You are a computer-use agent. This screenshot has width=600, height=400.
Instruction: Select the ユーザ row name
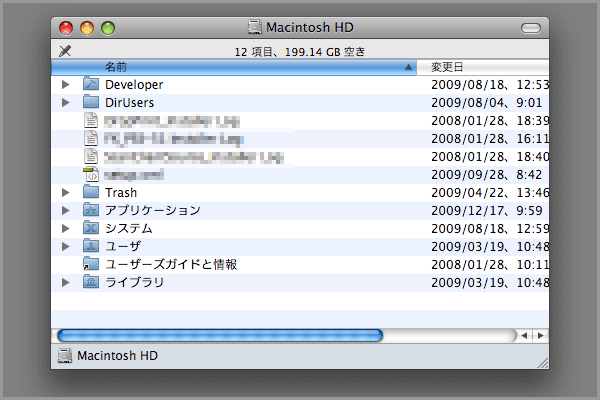click(123, 246)
